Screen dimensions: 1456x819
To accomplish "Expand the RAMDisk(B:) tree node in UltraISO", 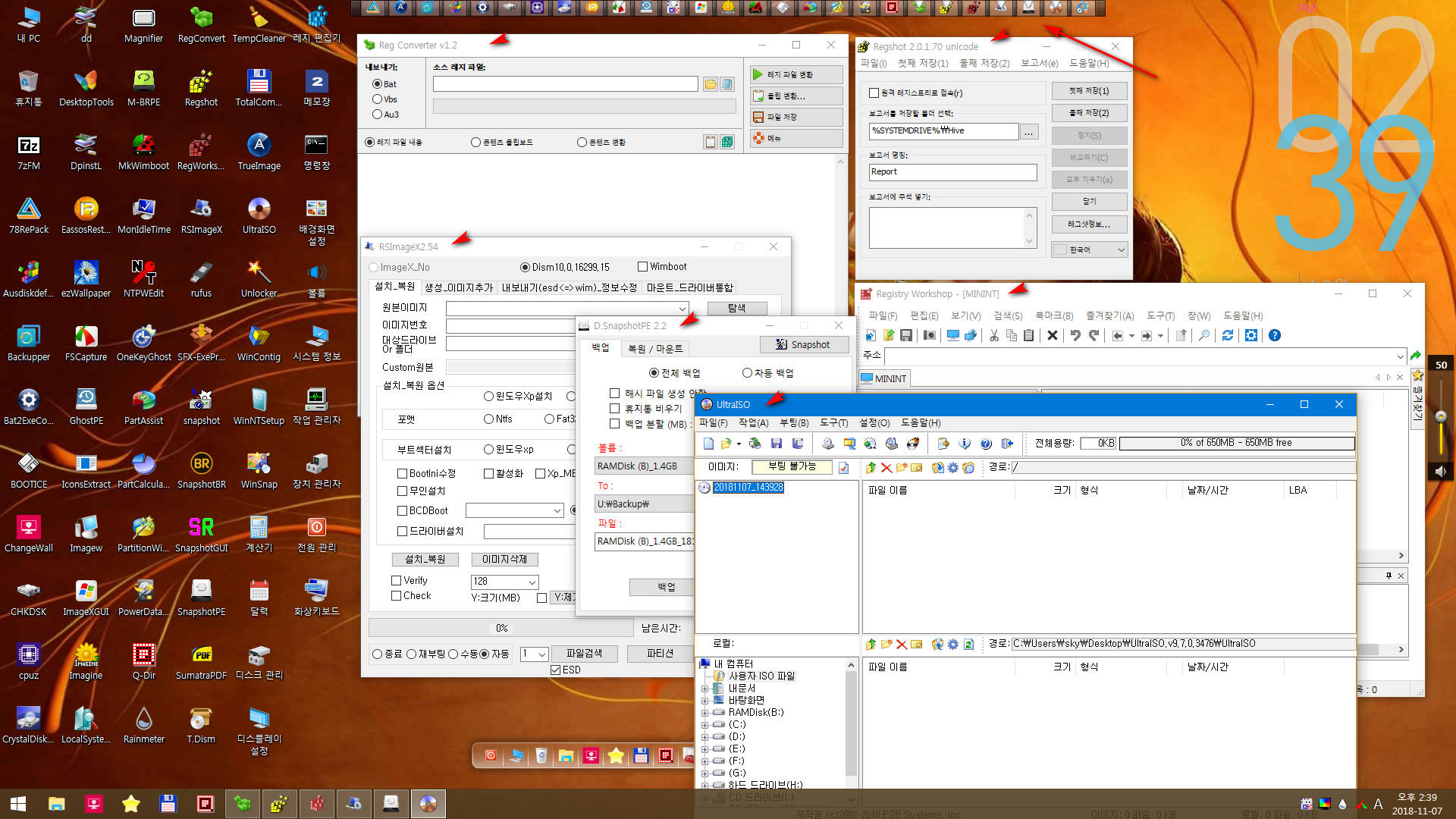I will pos(704,713).
